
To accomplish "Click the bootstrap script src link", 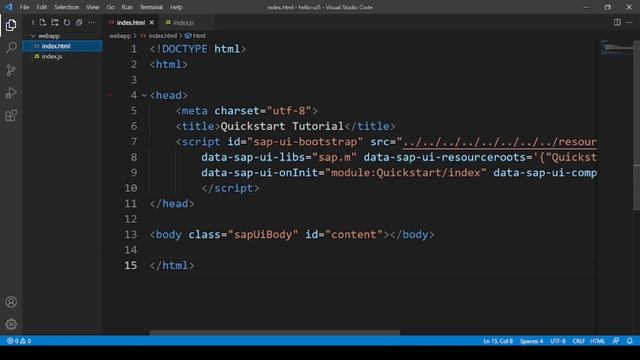I will pos(500,142).
